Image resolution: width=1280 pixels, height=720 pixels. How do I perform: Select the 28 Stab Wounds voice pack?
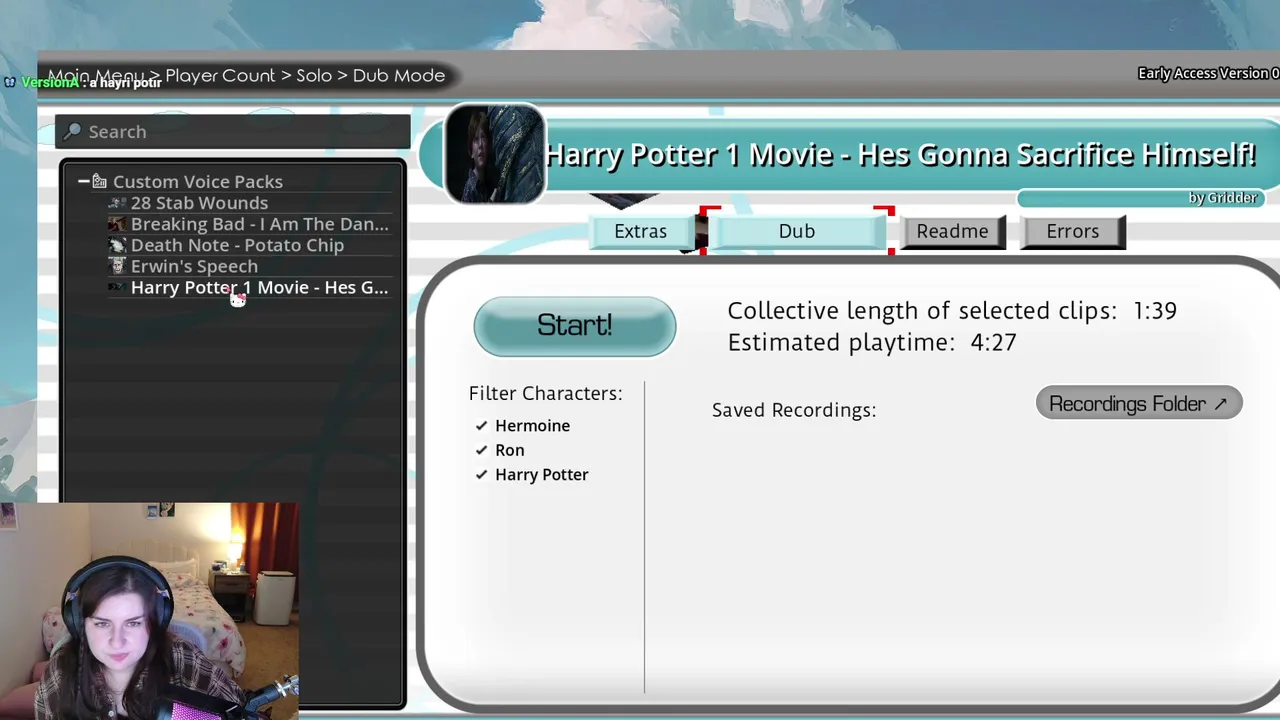[x=199, y=203]
